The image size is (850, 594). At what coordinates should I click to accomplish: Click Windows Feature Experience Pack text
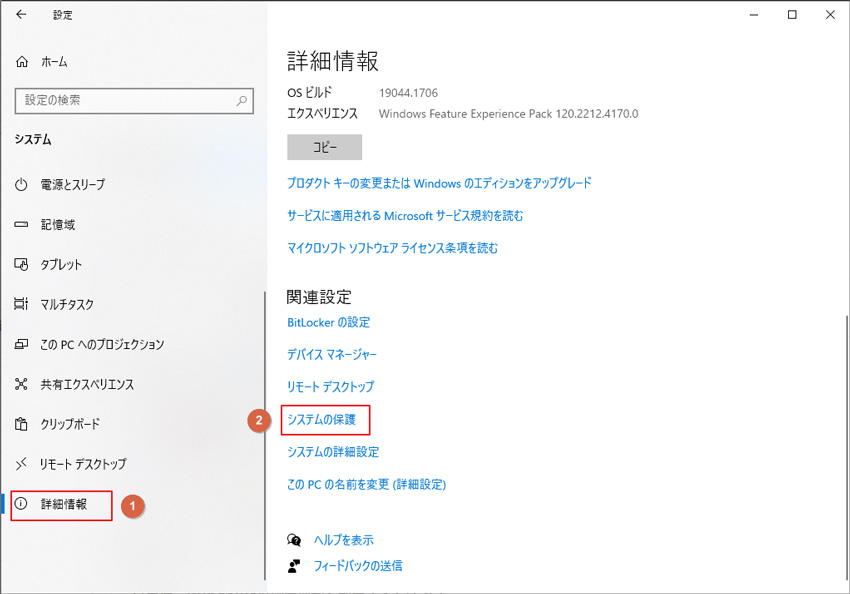click(x=508, y=114)
